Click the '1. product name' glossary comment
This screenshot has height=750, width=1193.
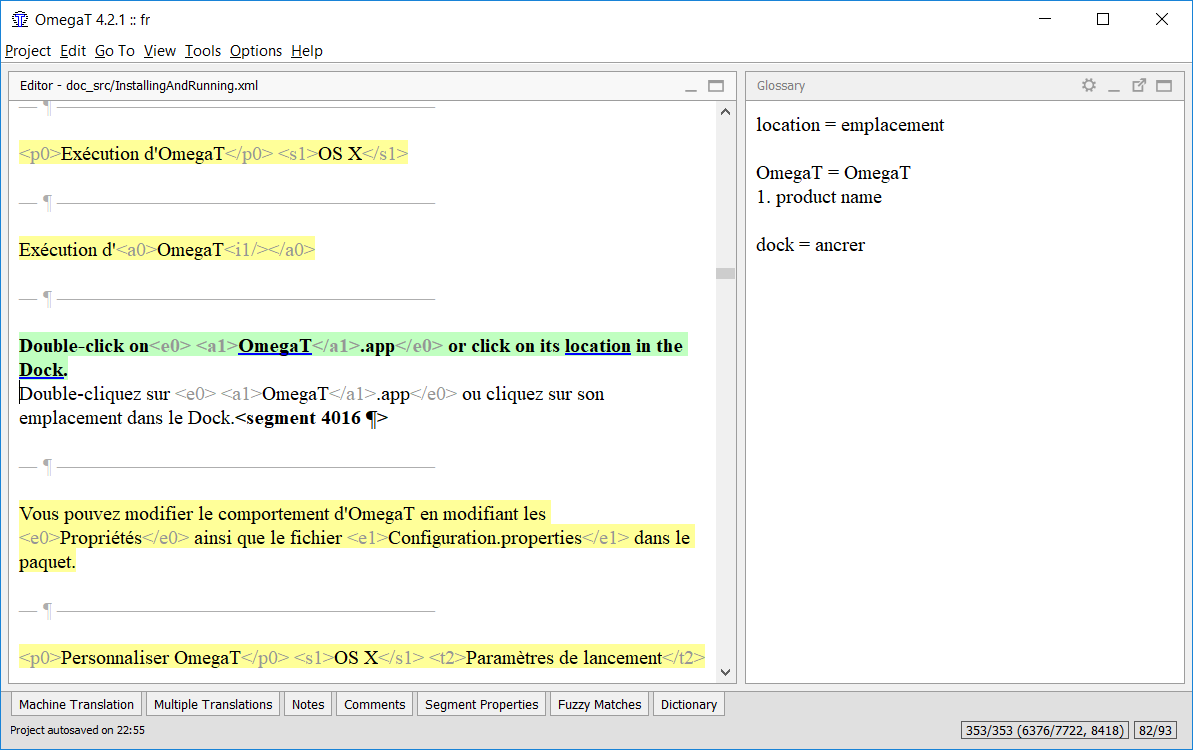click(819, 197)
